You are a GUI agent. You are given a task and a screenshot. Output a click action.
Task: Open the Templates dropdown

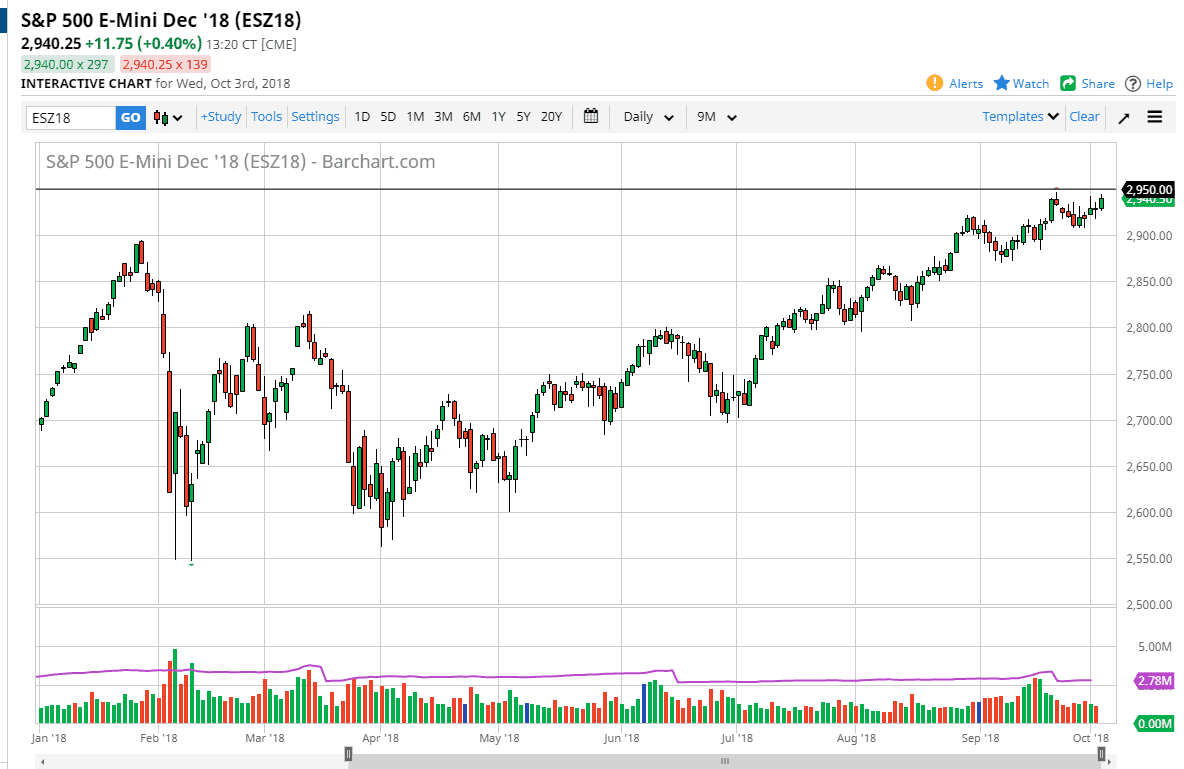(x=1021, y=116)
